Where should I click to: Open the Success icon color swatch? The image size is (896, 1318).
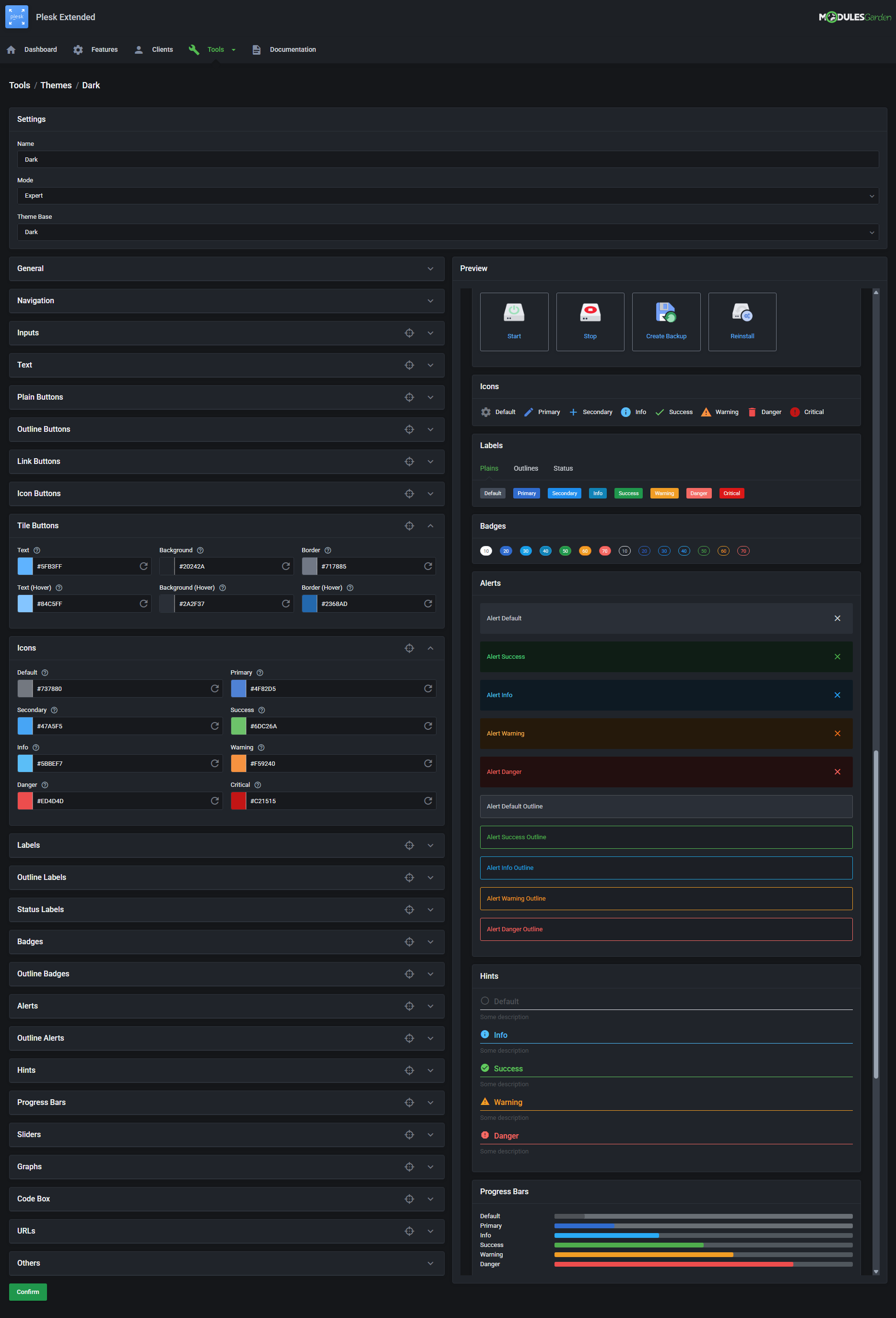pos(239,726)
